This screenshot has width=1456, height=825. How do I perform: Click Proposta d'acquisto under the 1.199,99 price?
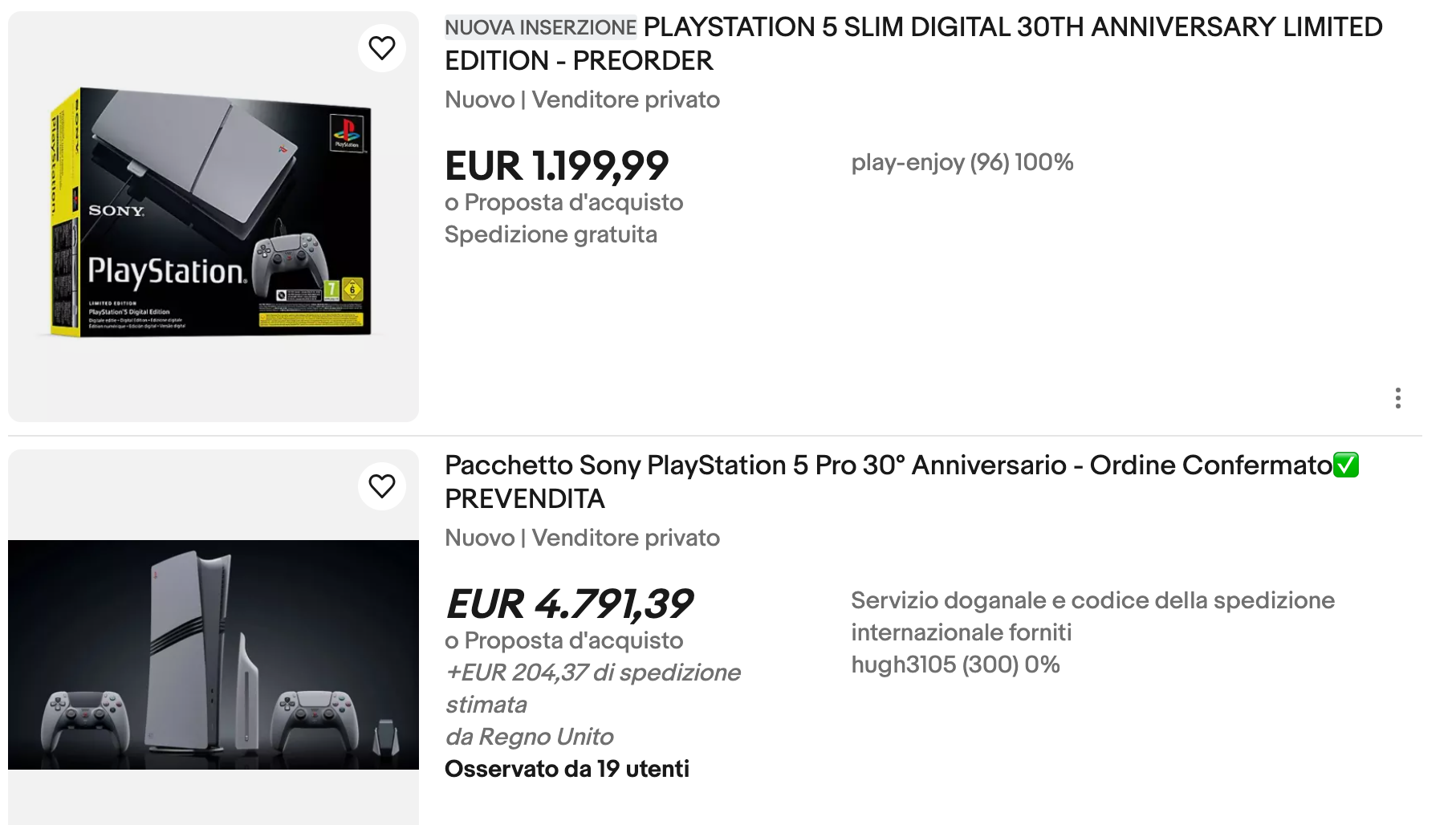point(563,202)
